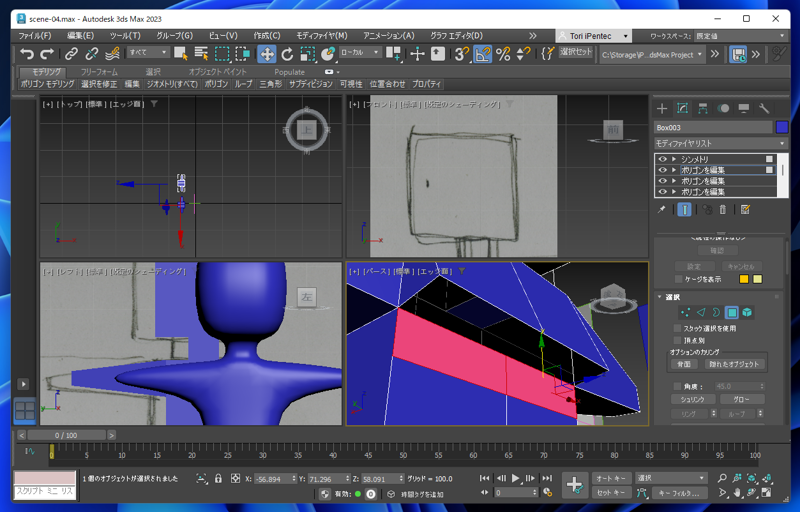This screenshot has height=512, width=800.
Task: Click the Redo arrow icon
Action: (x=47, y=54)
